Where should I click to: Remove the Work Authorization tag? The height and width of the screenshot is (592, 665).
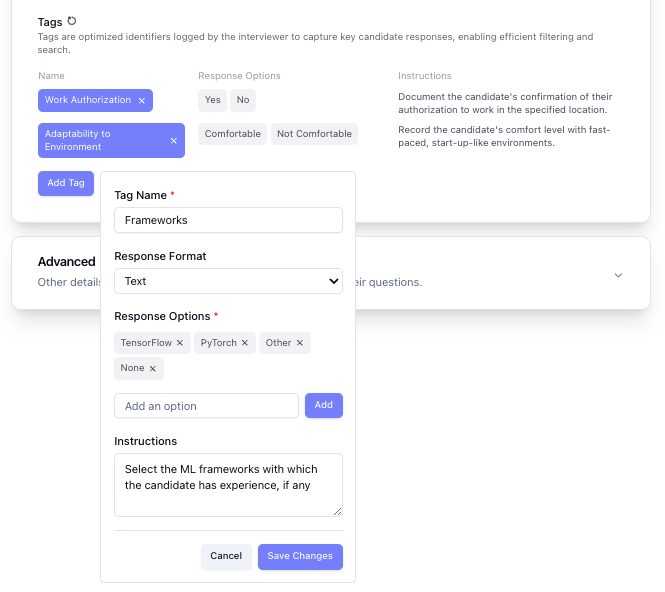[142, 101]
